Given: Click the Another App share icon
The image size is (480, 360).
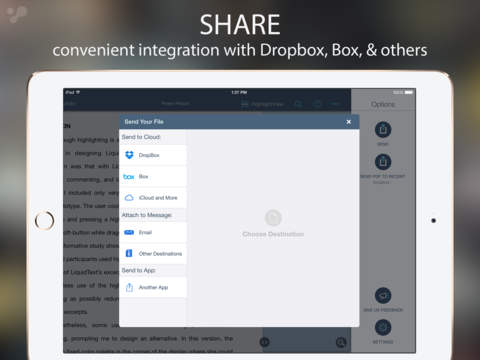Looking at the screenshot, I should click(129, 287).
